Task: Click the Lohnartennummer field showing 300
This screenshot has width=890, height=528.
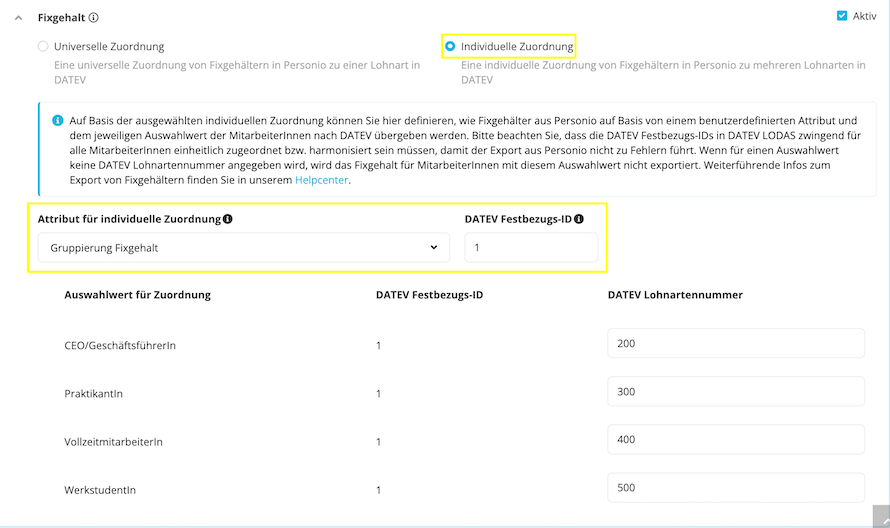Action: (x=736, y=391)
